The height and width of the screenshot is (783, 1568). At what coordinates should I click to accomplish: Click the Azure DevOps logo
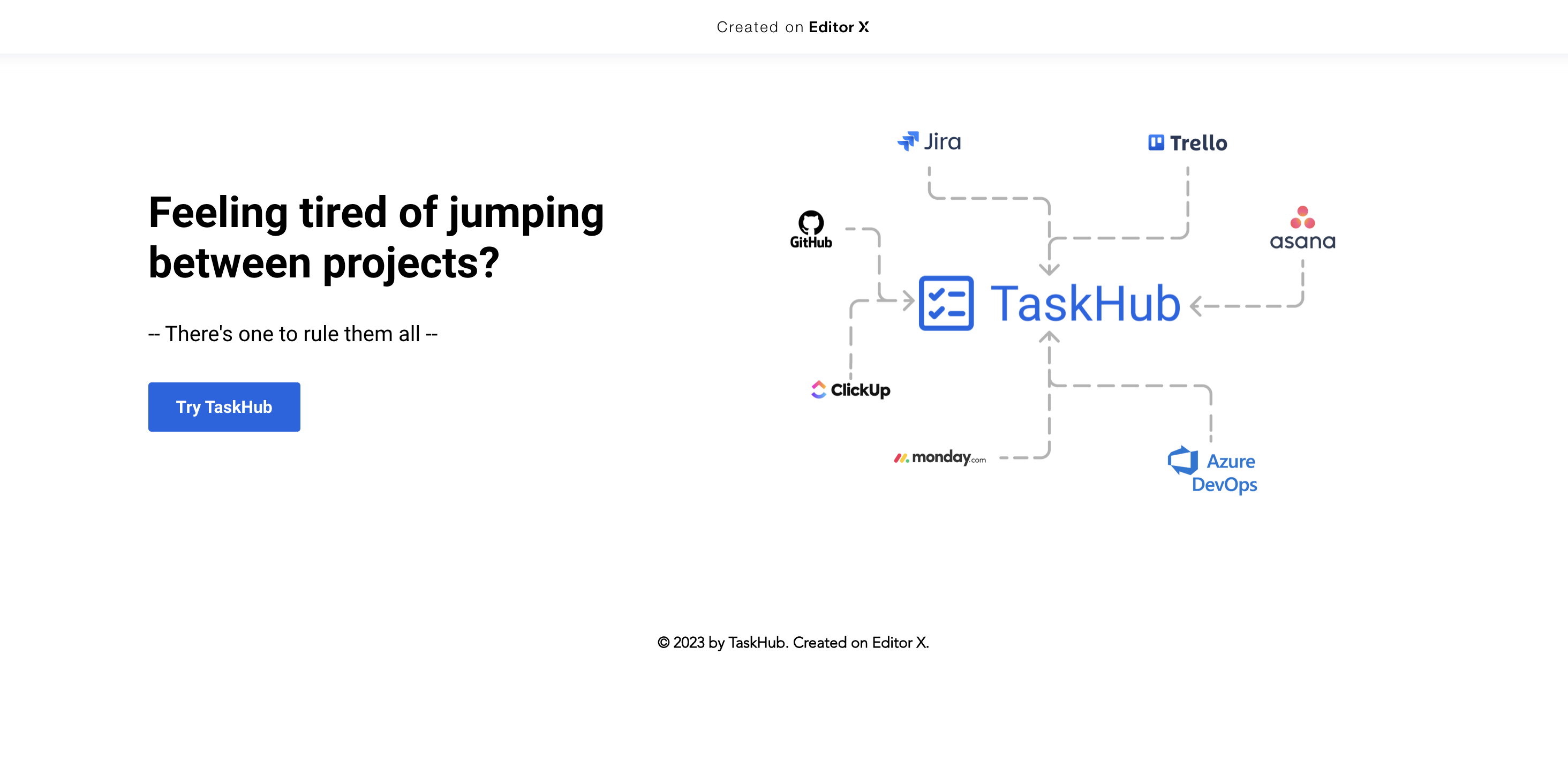(1212, 470)
